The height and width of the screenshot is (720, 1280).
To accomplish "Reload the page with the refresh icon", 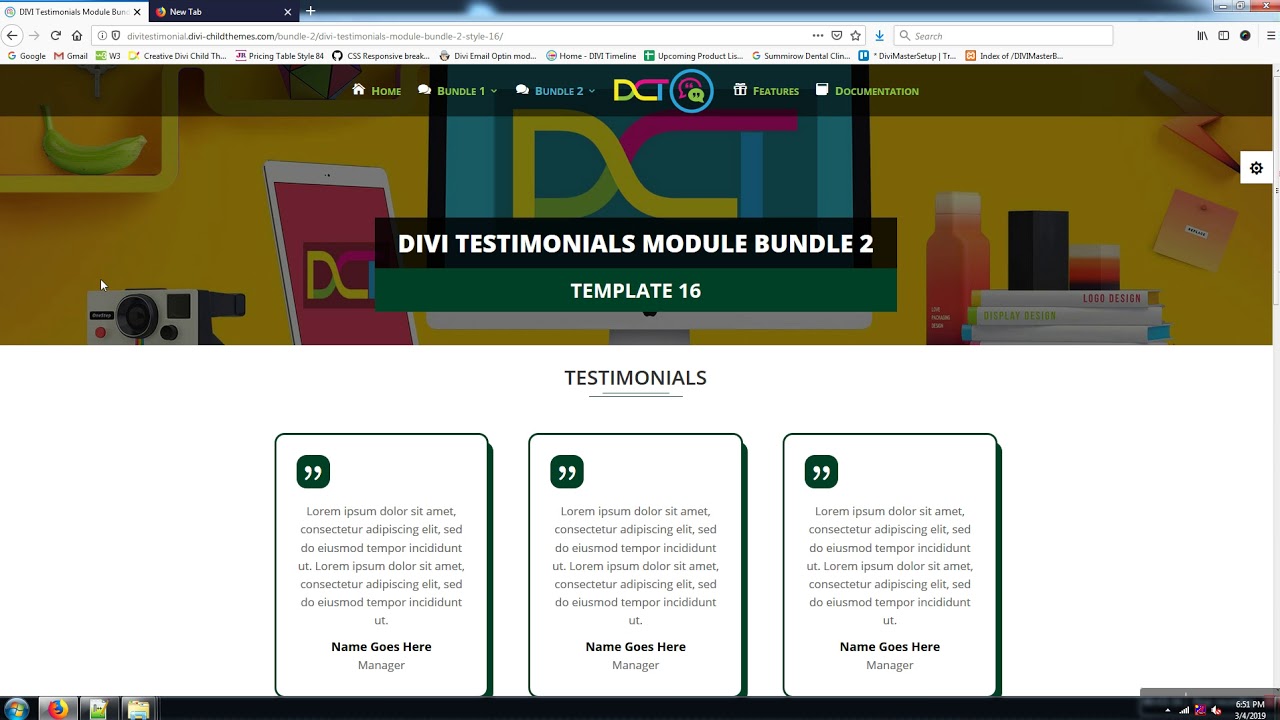I will pyautogui.click(x=56, y=36).
